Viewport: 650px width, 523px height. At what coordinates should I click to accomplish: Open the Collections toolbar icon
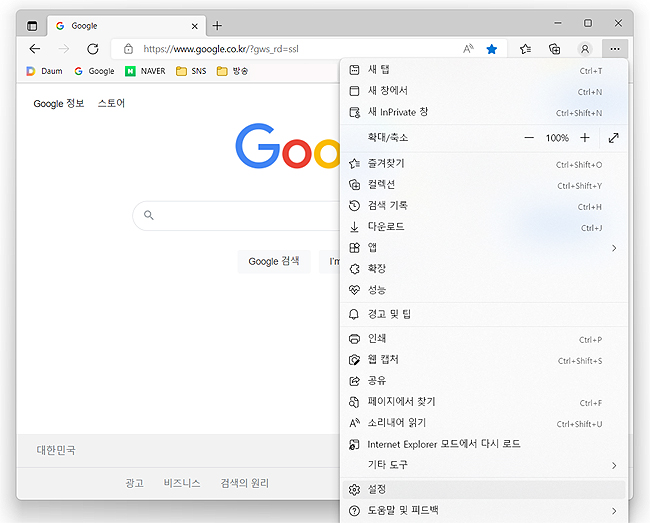555,49
